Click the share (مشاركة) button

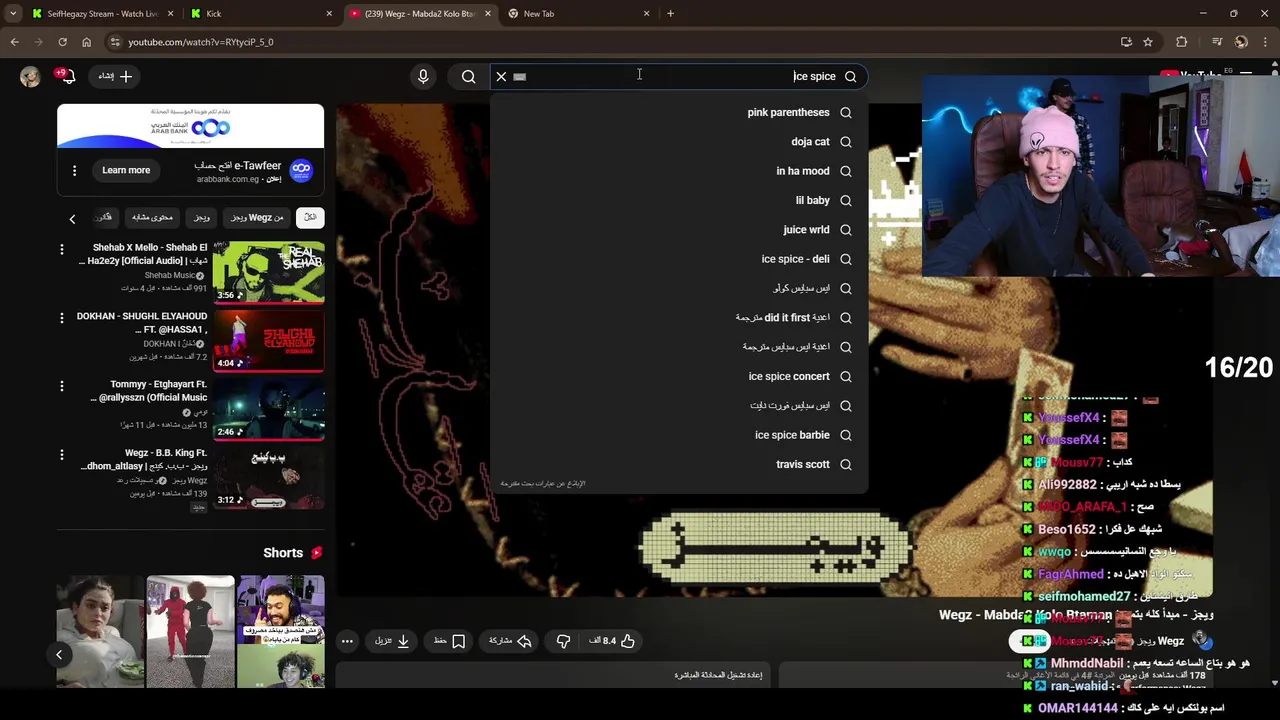[x=510, y=641]
